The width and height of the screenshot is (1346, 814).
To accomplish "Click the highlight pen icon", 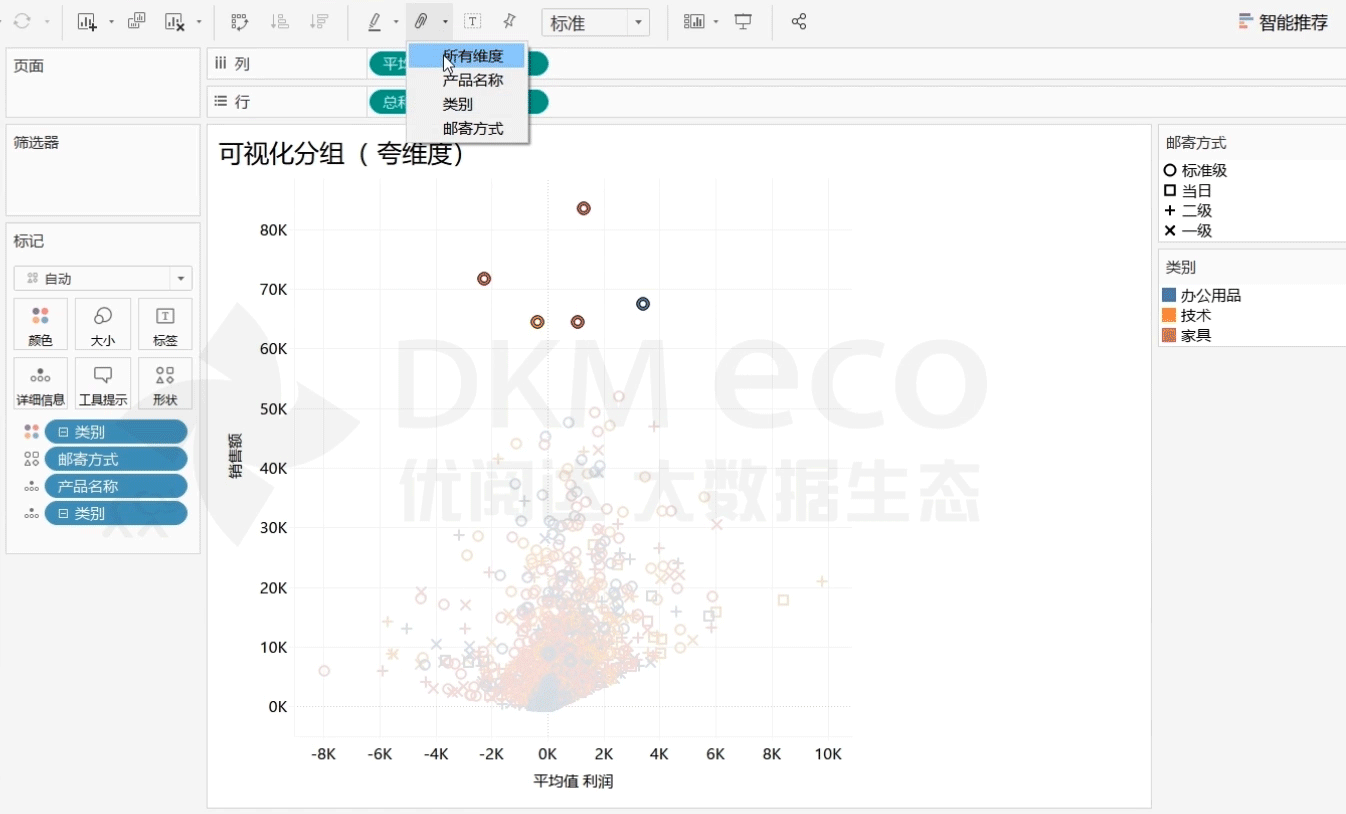I will click(374, 22).
